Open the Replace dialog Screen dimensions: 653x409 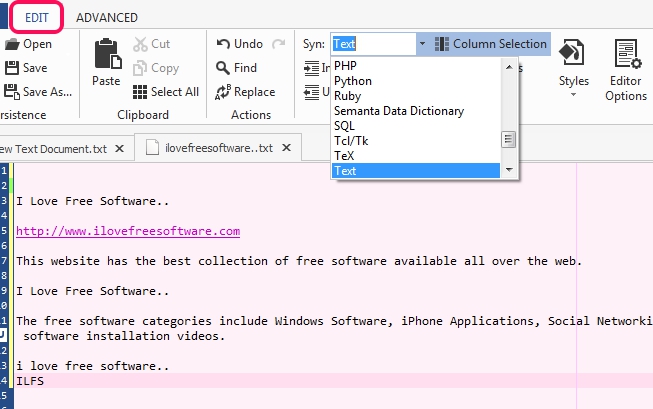(x=245, y=92)
